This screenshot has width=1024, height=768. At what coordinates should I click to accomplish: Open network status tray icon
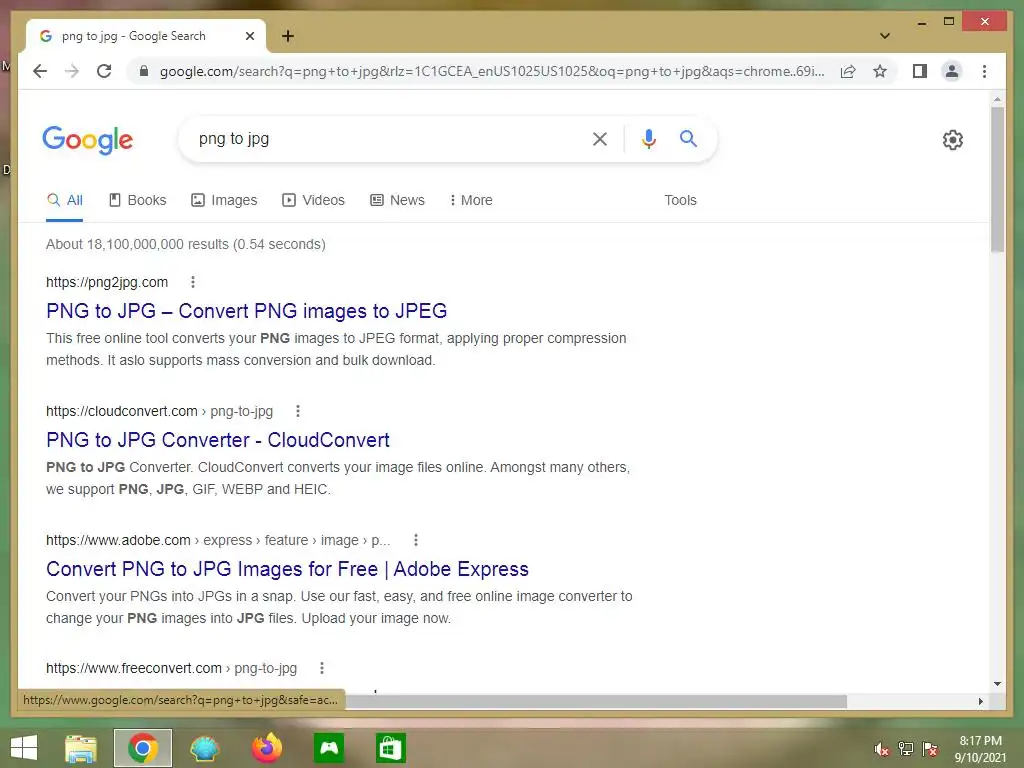pos(905,749)
